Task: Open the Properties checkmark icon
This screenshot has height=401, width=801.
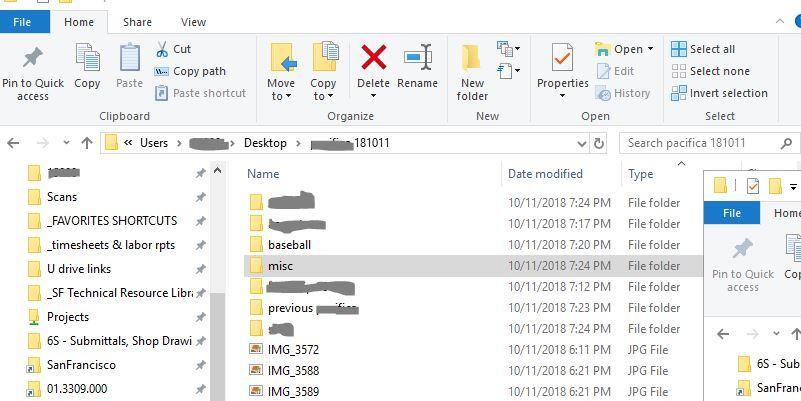Action: pyautogui.click(x=562, y=57)
